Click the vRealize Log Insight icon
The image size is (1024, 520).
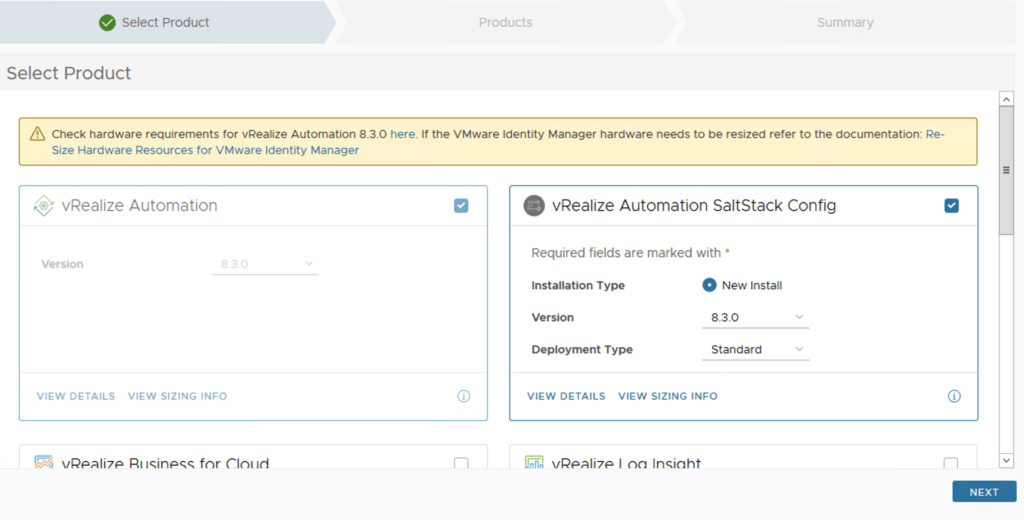[x=534, y=463]
